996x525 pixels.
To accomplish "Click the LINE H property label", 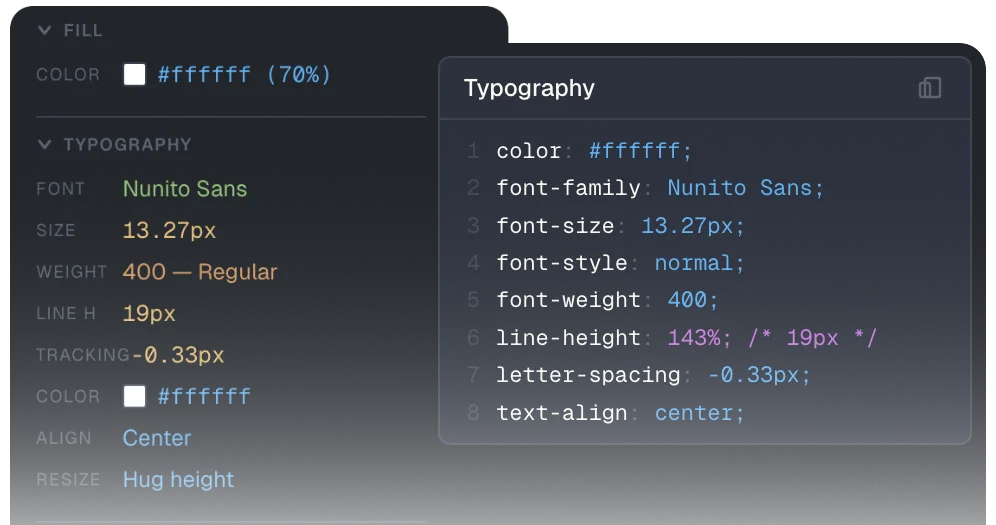I will coord(66,314).
